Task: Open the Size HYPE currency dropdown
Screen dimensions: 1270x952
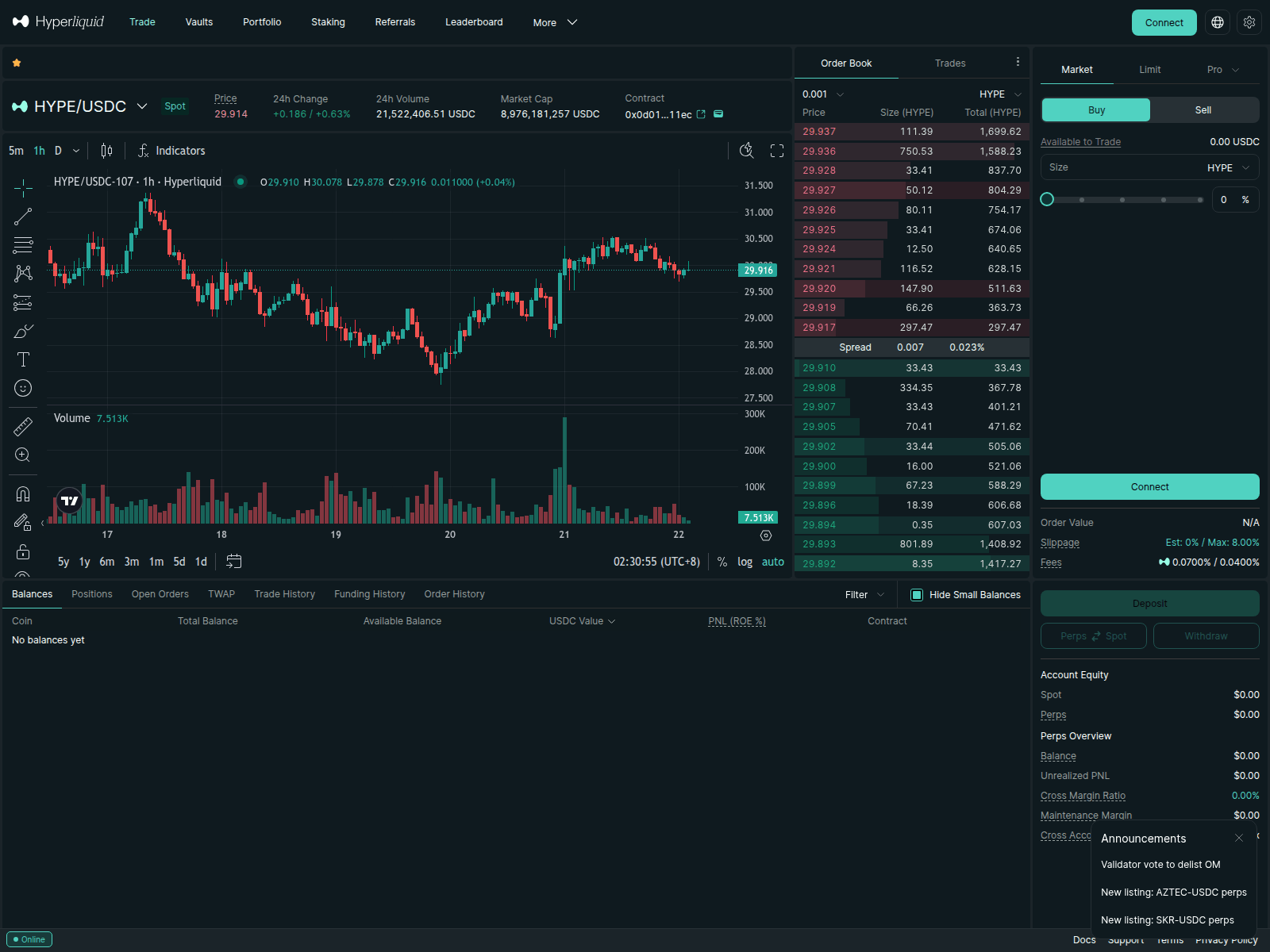Action: coord(1229,167)
